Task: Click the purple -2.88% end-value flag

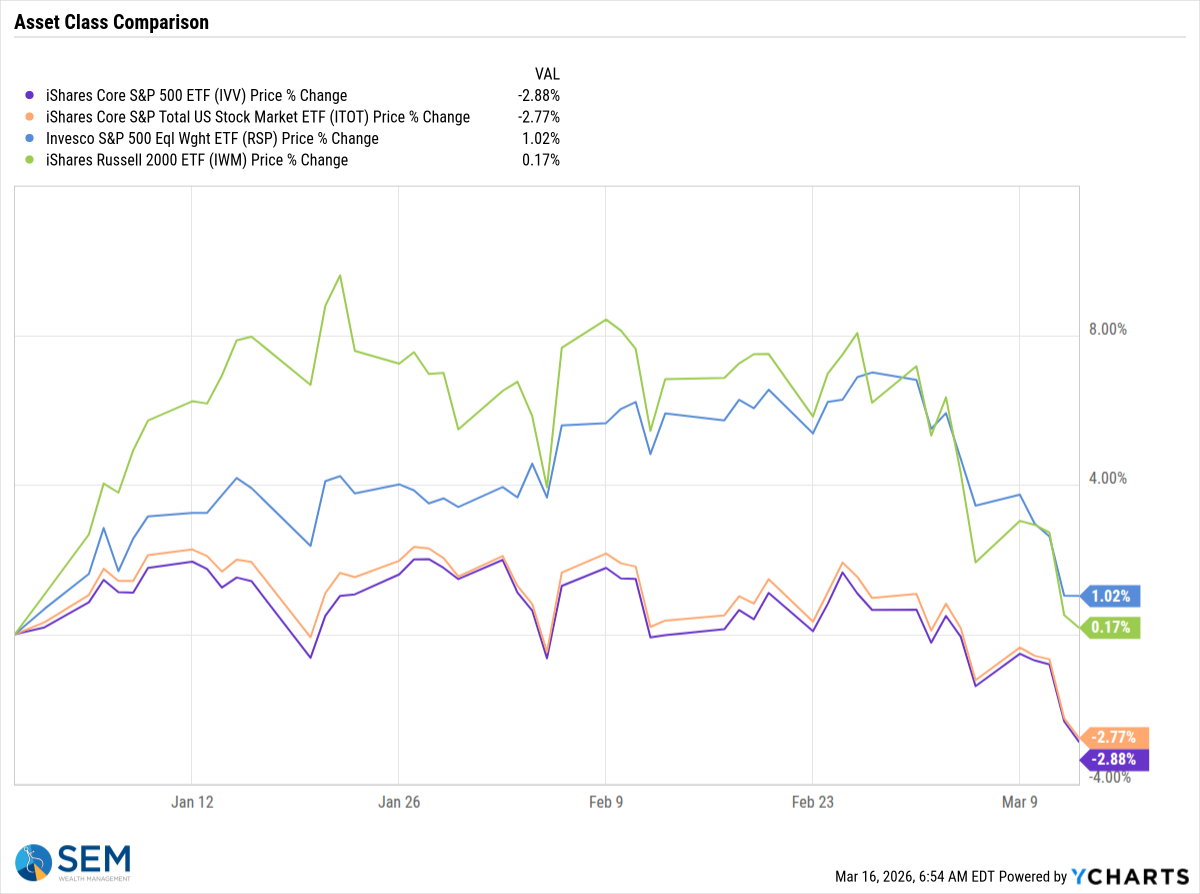Action: [1114, 759]
